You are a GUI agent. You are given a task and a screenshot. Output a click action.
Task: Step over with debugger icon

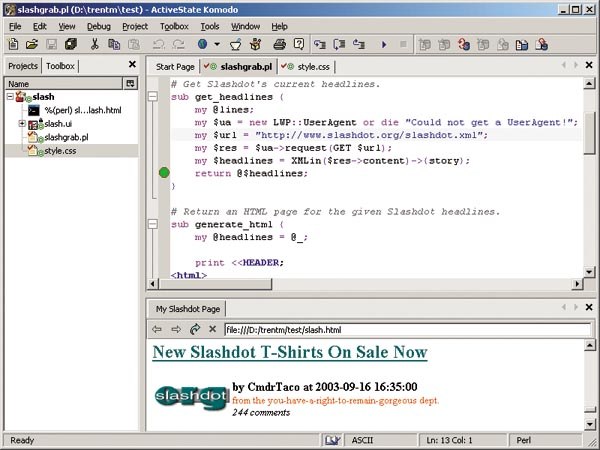[x=339, y=44]
